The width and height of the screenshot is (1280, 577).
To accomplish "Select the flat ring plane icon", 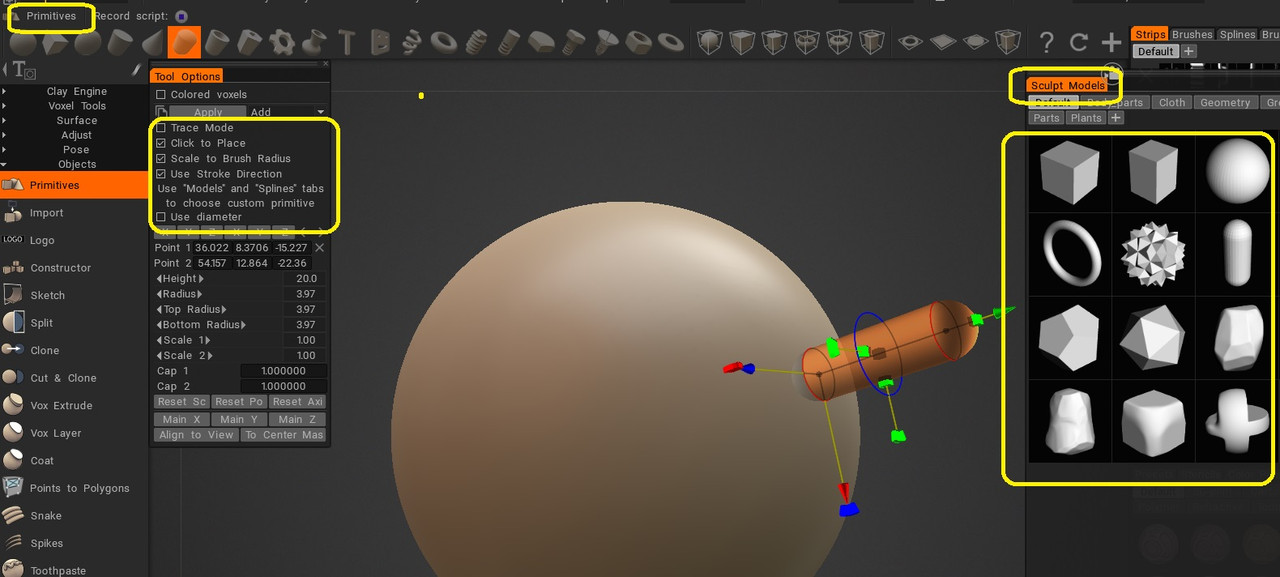I will click(910, 43).
